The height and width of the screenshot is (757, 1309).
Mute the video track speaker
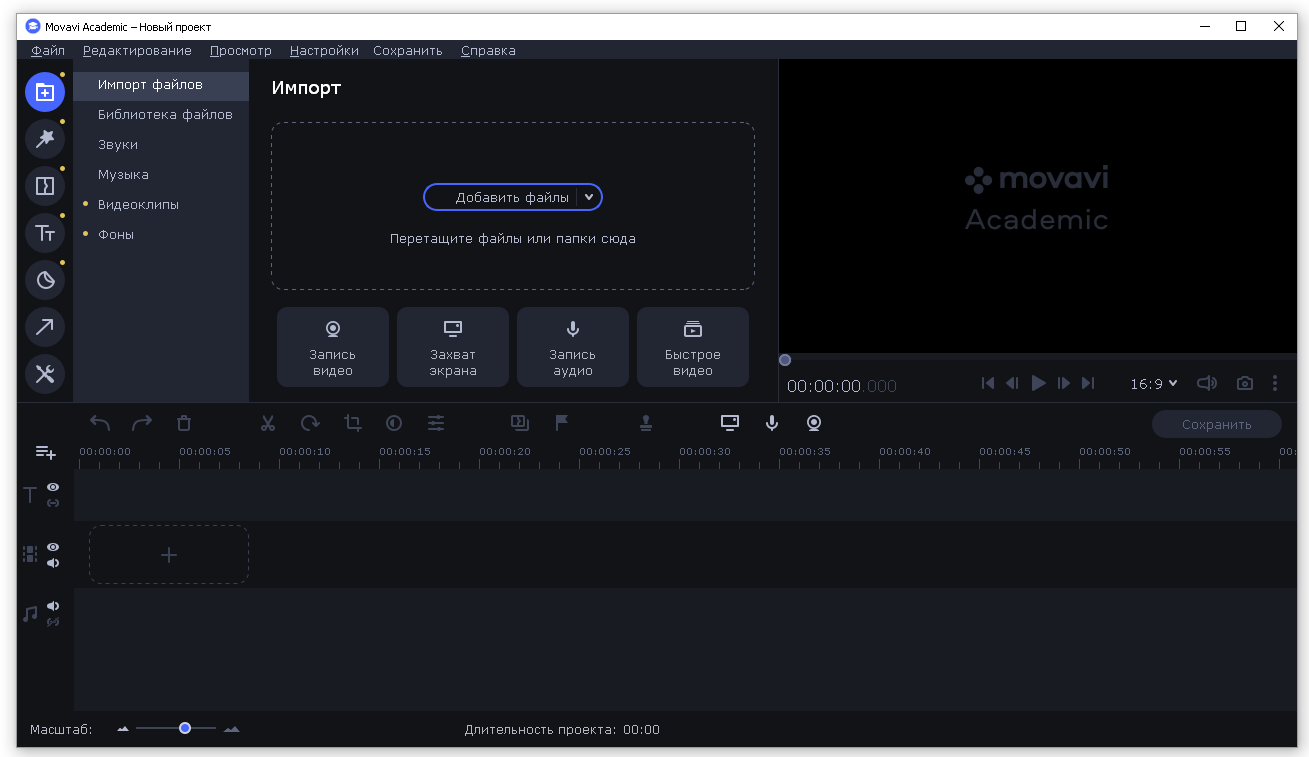click(x=53, y=563)
